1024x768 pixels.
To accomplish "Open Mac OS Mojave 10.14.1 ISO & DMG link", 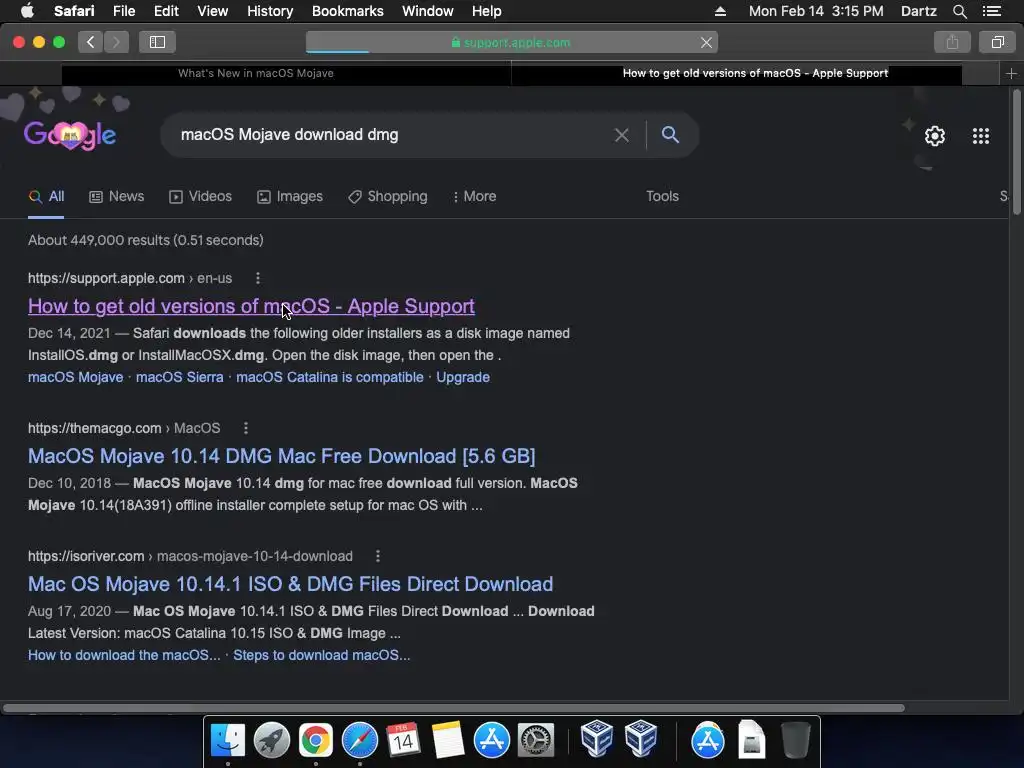I will (x=291, y=584).
